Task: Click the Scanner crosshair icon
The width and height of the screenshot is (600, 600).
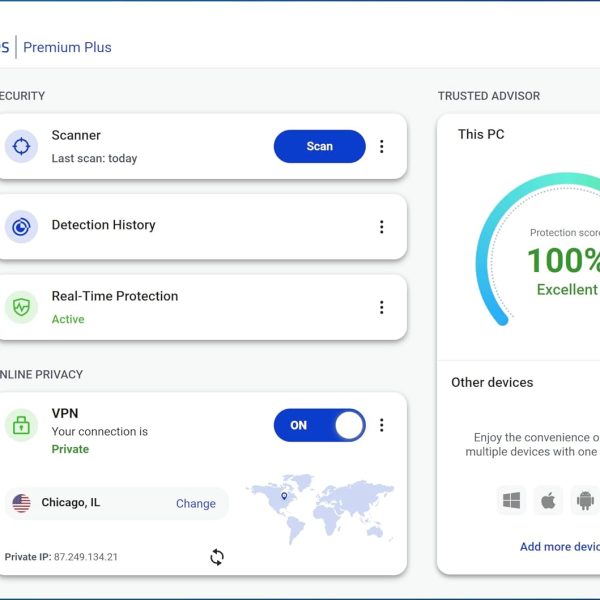Action: [x=21, y=146]
